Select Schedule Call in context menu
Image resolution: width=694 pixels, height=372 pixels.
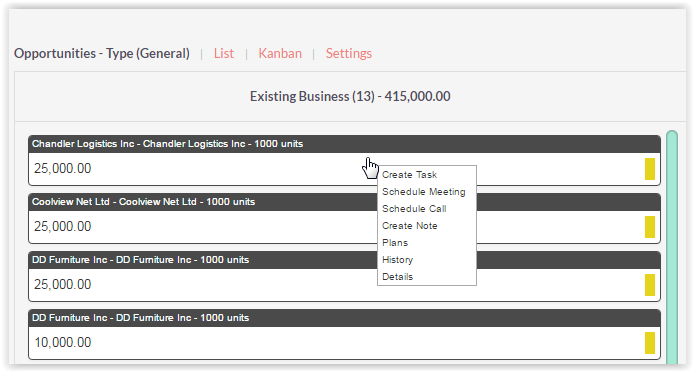tap(414, 209)
